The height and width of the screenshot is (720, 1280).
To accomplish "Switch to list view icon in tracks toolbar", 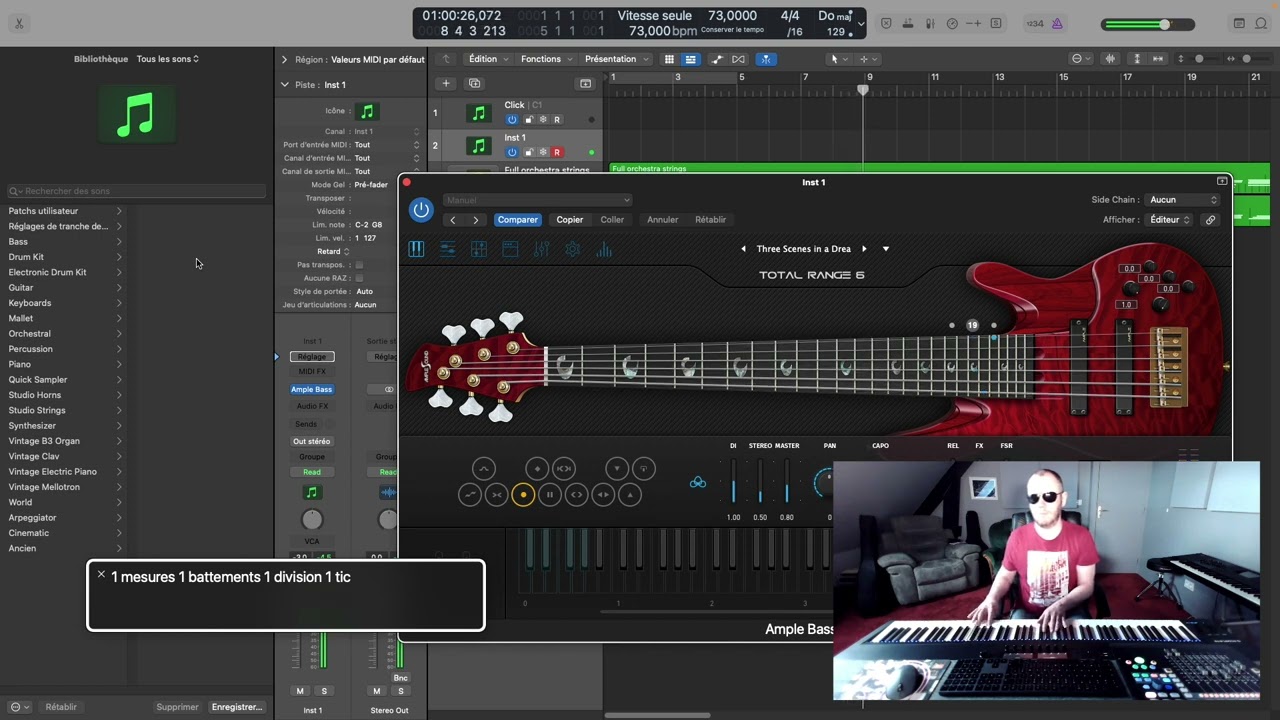I will 690,59.
